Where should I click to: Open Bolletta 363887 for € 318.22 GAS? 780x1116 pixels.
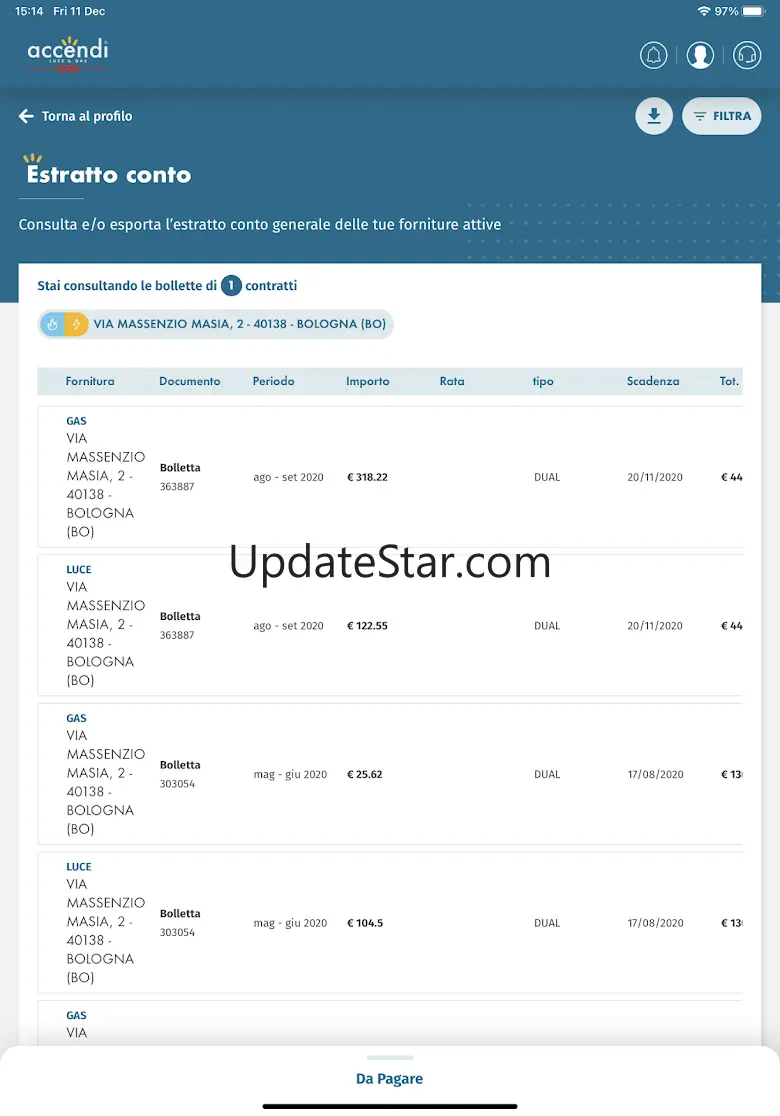[x=180, y=477]
